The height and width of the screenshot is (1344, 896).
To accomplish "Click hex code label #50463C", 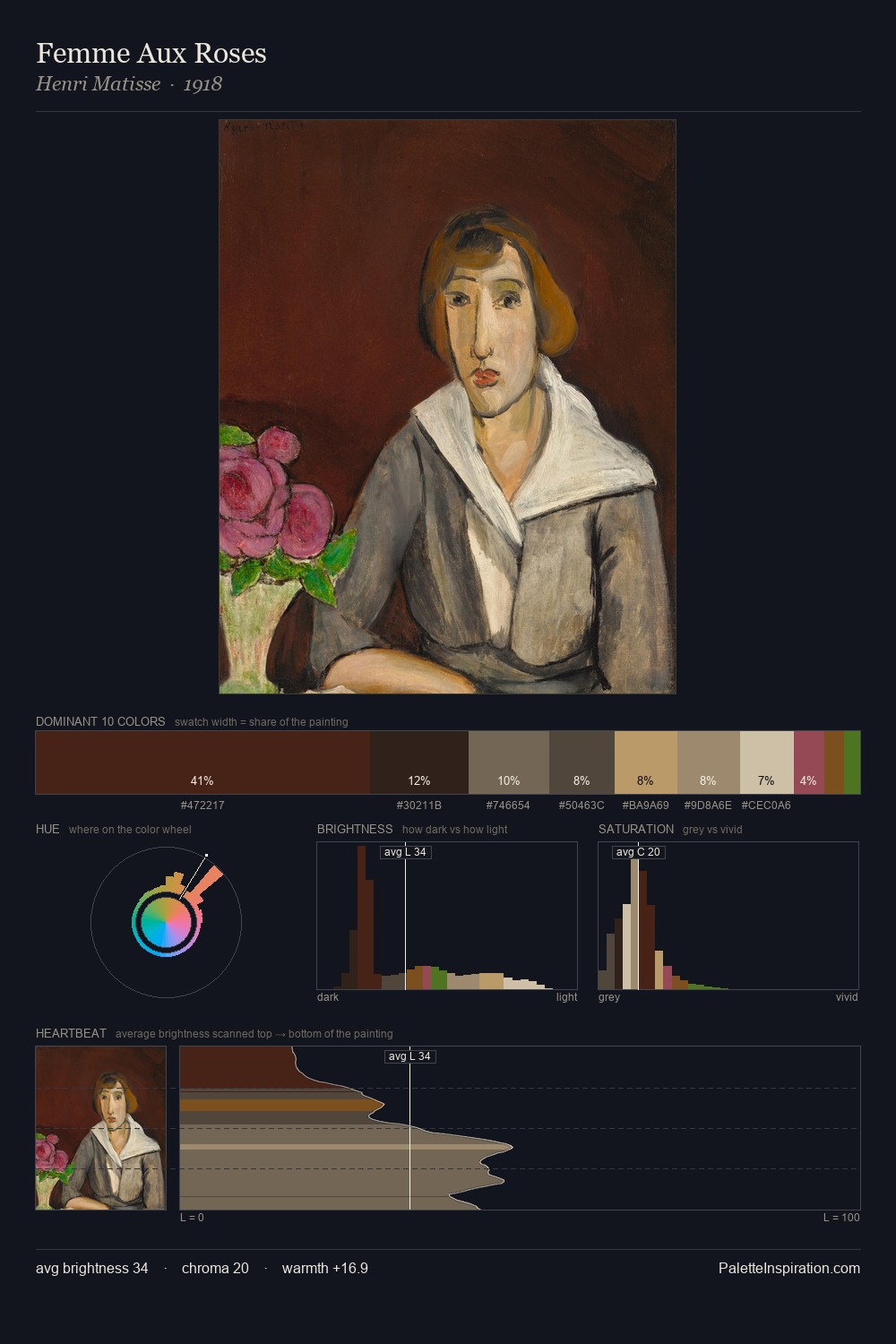I will (x=582, y=806).
